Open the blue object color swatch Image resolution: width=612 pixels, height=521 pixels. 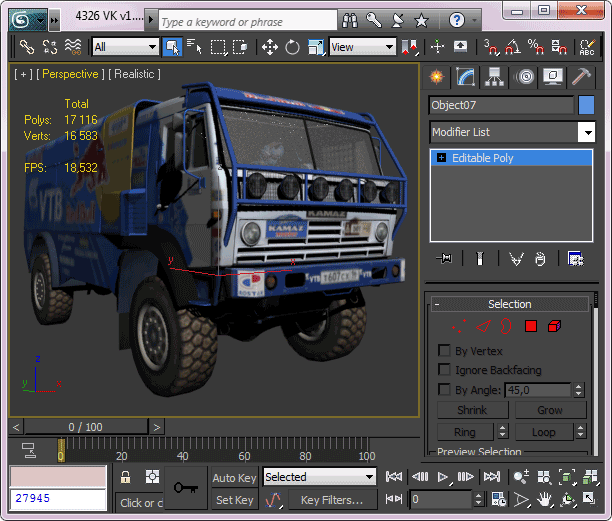586,105
